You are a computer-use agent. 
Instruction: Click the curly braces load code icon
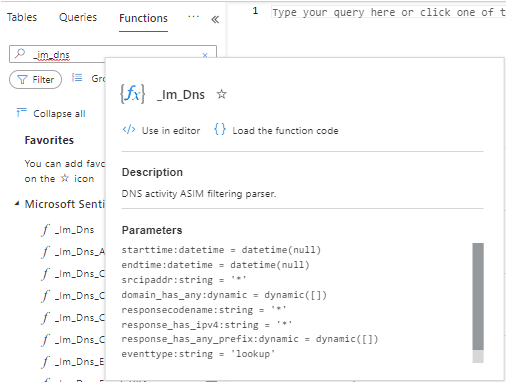pos(220,129)
